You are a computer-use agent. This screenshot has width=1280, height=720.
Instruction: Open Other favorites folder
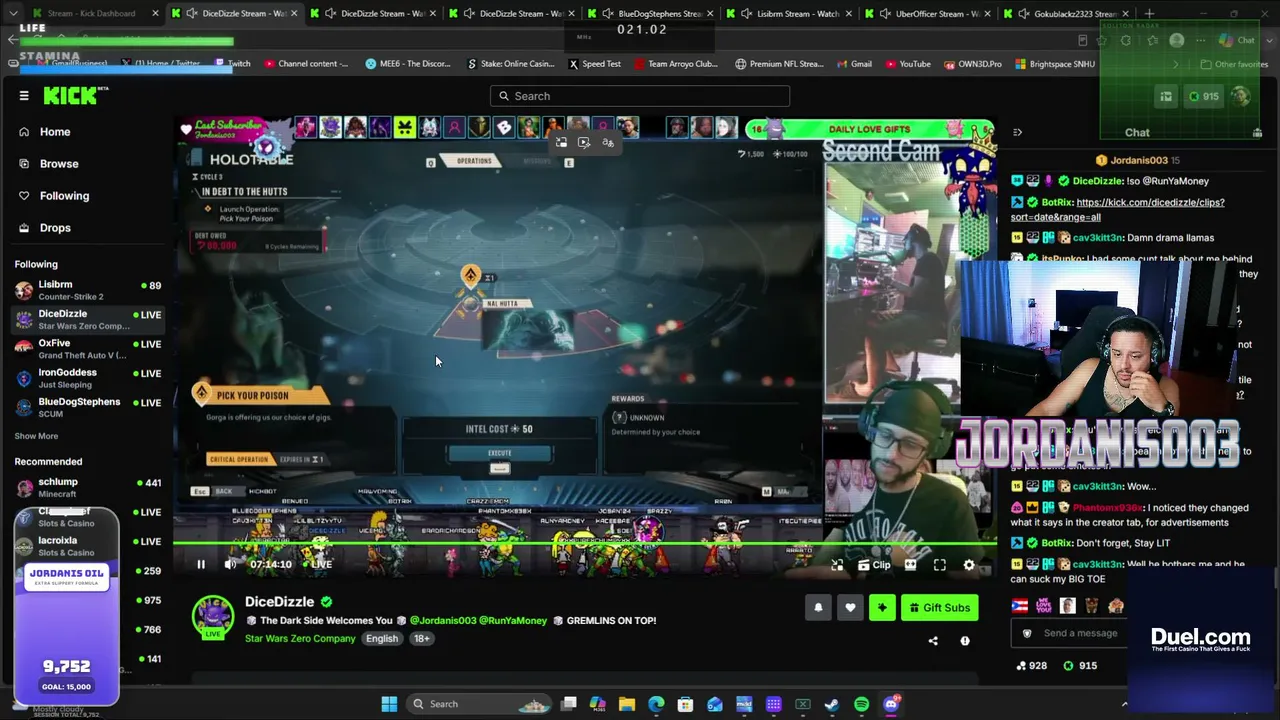click(x=1233, y=64)
